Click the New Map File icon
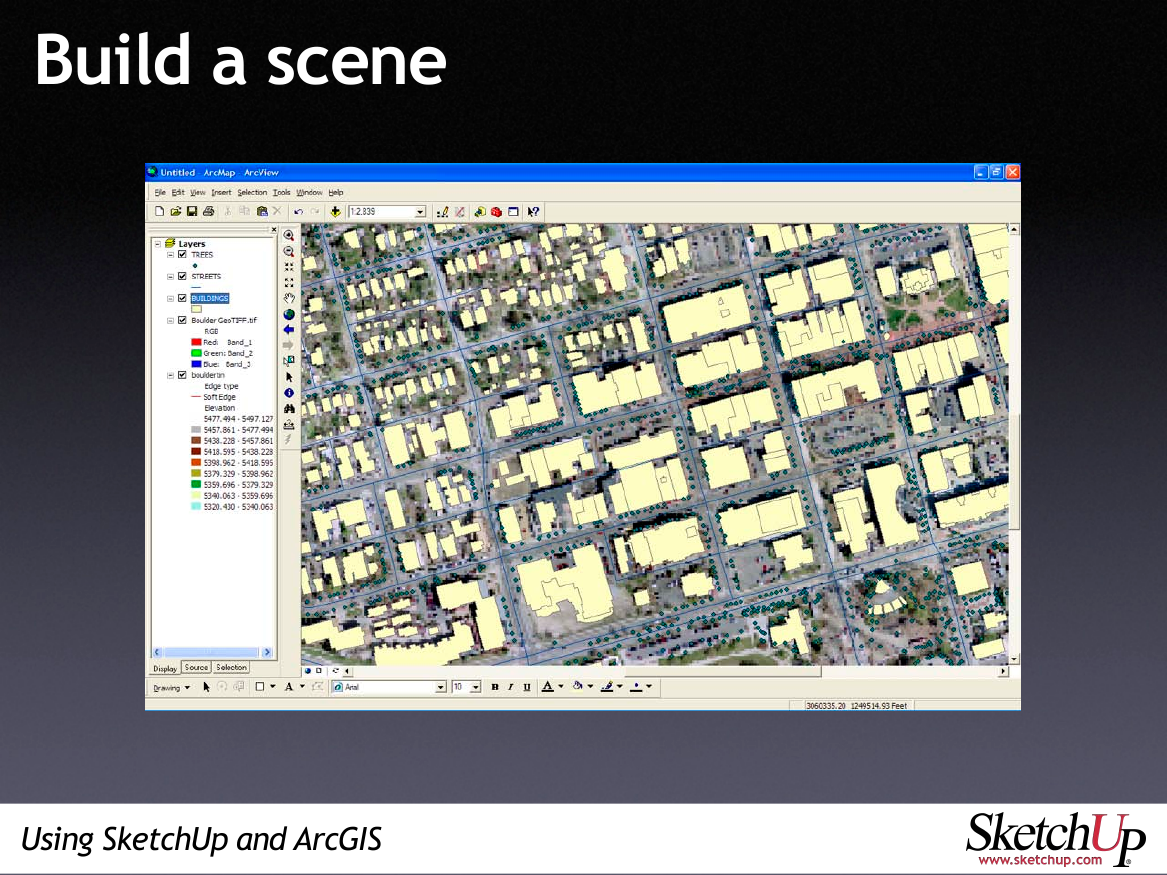This screenshot has width=1167, height=875. [159, 212]
